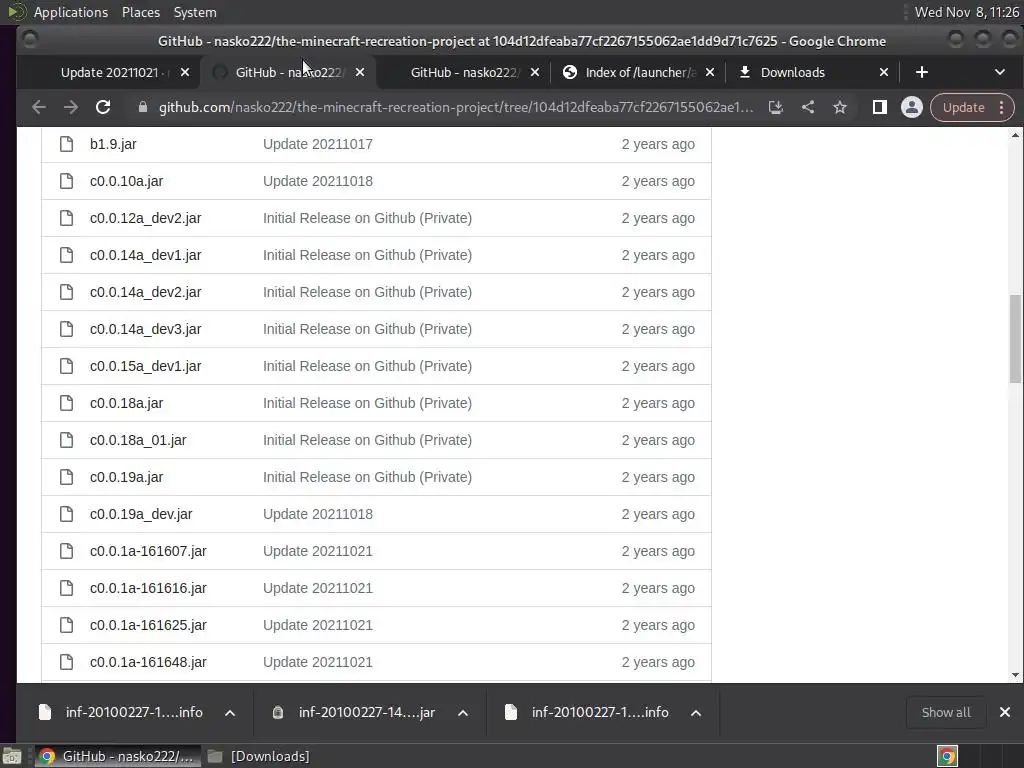
Task: Click Show all downloads button
Action: pos(945,712)
